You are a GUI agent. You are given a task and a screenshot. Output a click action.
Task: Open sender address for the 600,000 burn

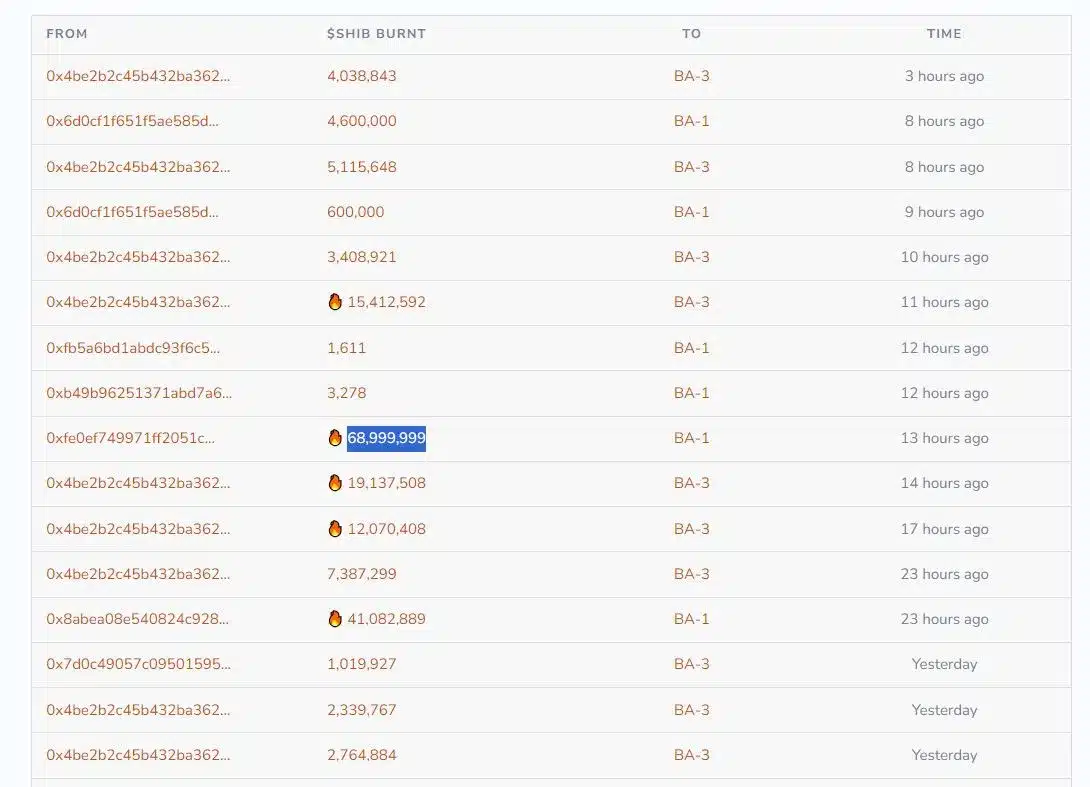132,212
